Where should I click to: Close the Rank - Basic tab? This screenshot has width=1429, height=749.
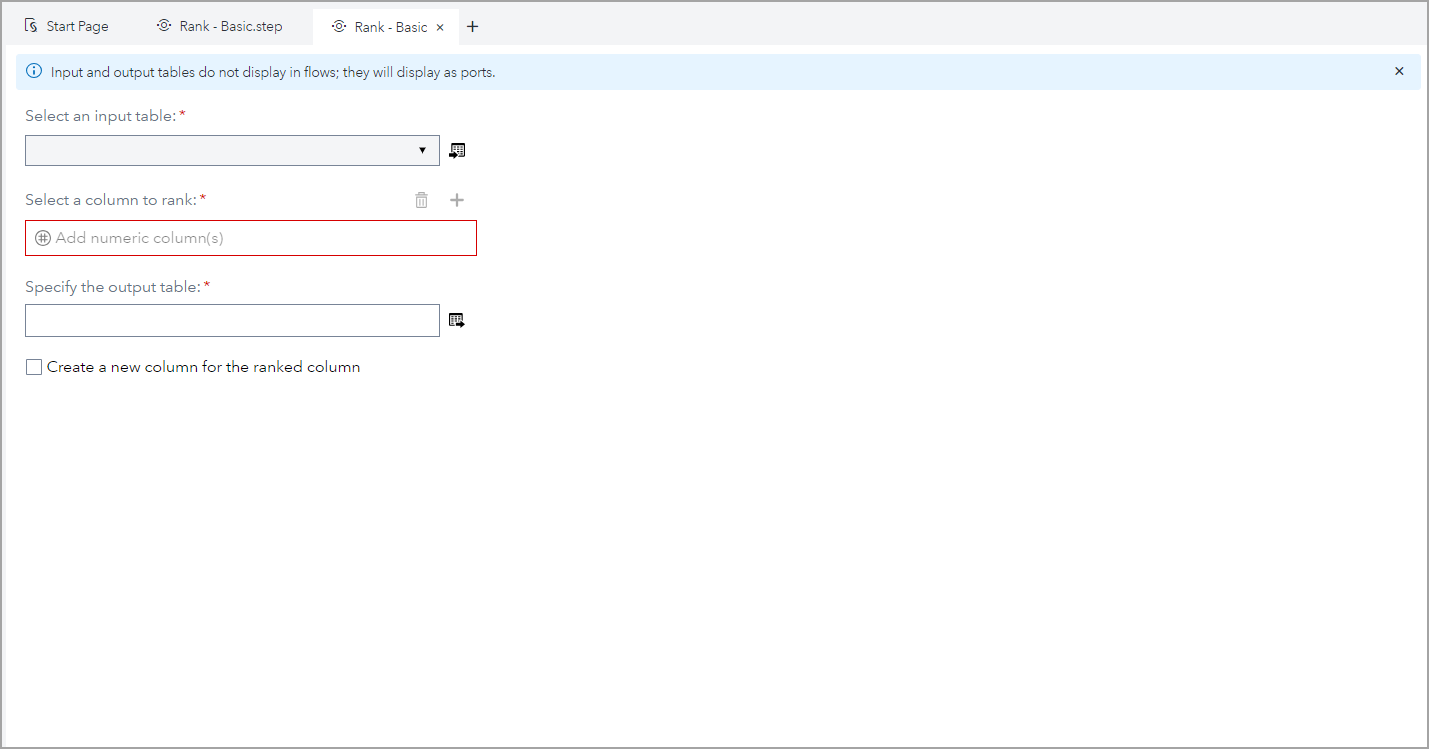438,26
